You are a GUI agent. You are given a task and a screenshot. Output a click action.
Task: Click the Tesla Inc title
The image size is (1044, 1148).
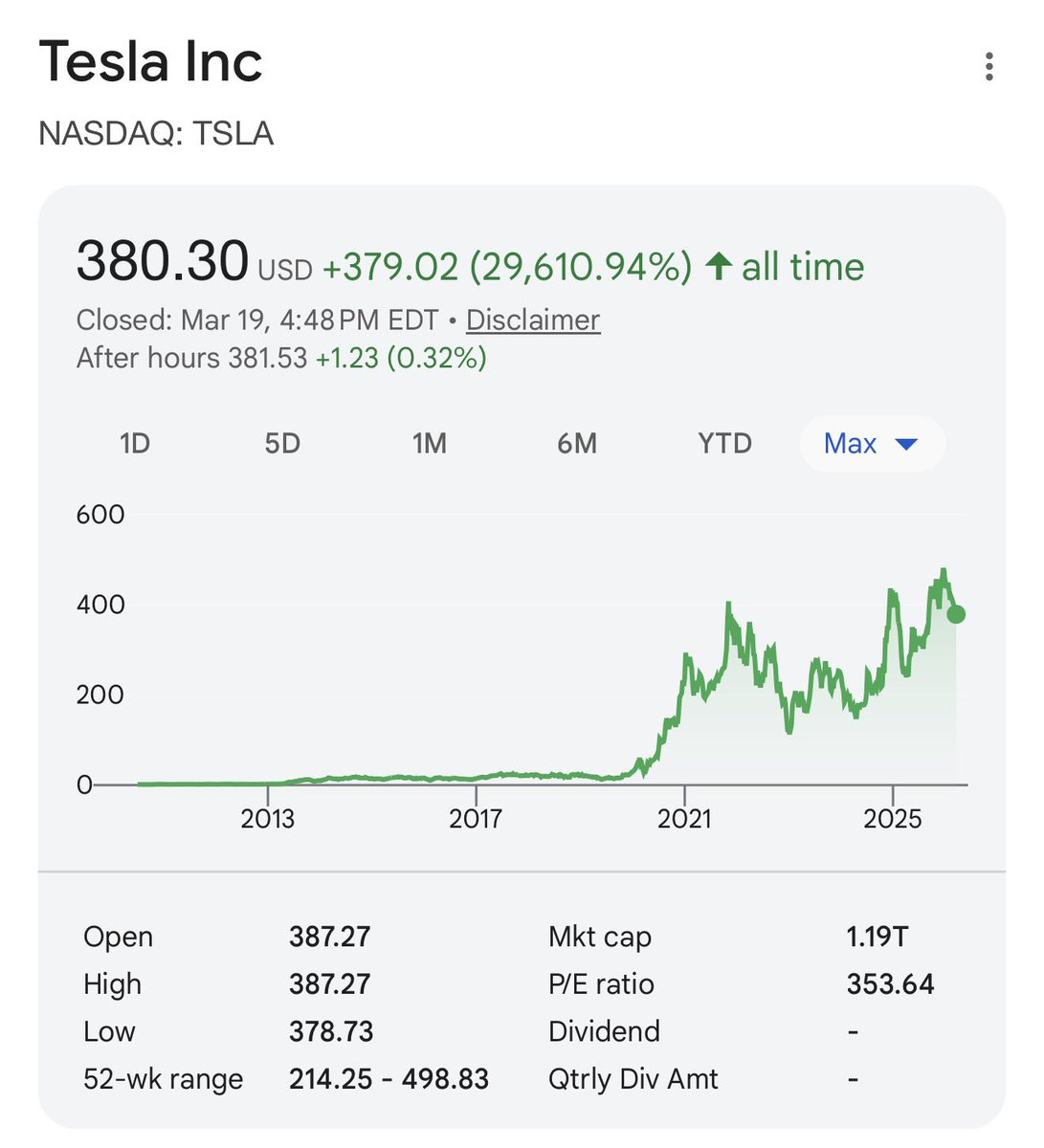coord(150,62)
